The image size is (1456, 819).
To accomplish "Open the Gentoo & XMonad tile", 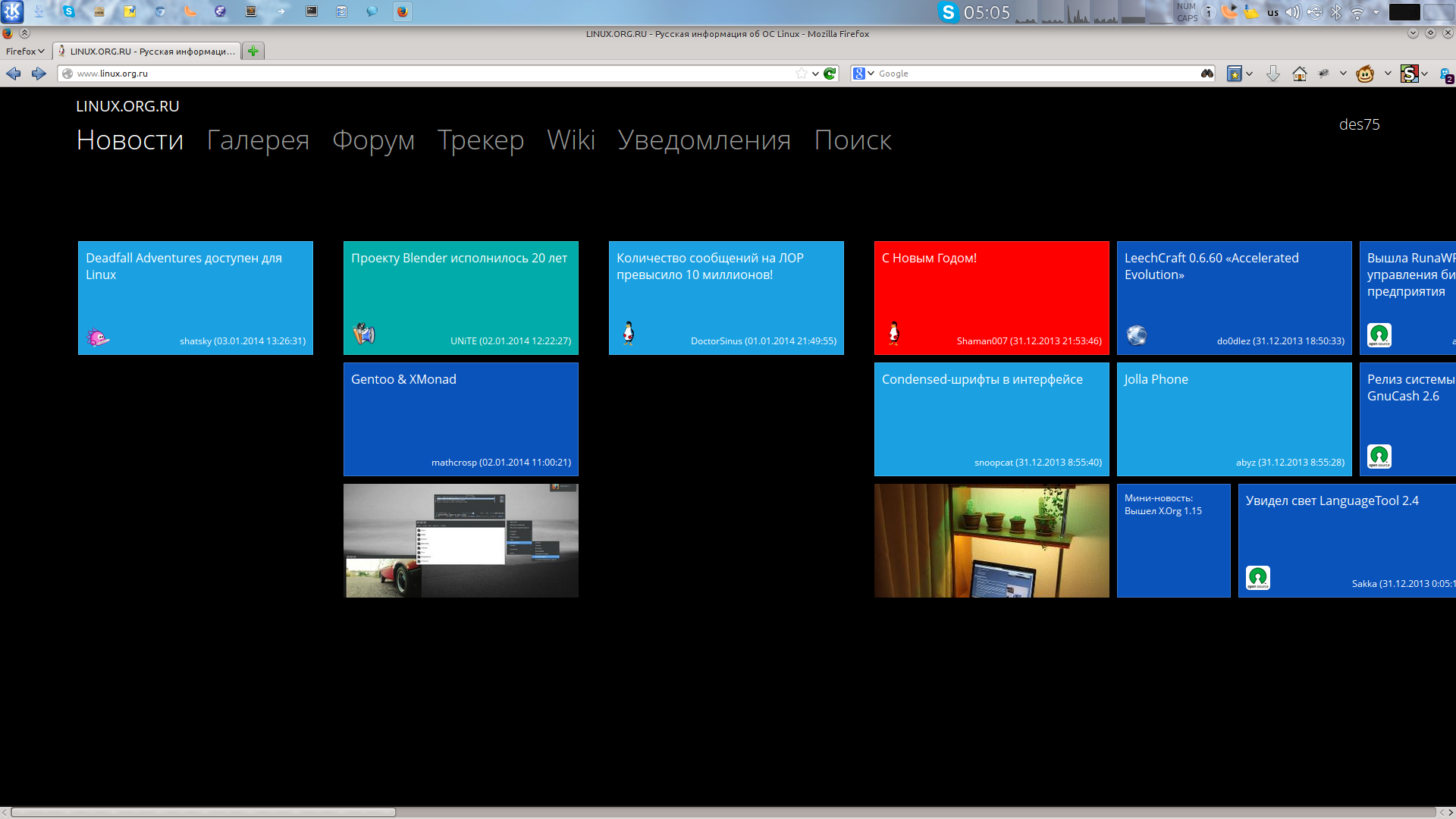I will click(461, 419).
